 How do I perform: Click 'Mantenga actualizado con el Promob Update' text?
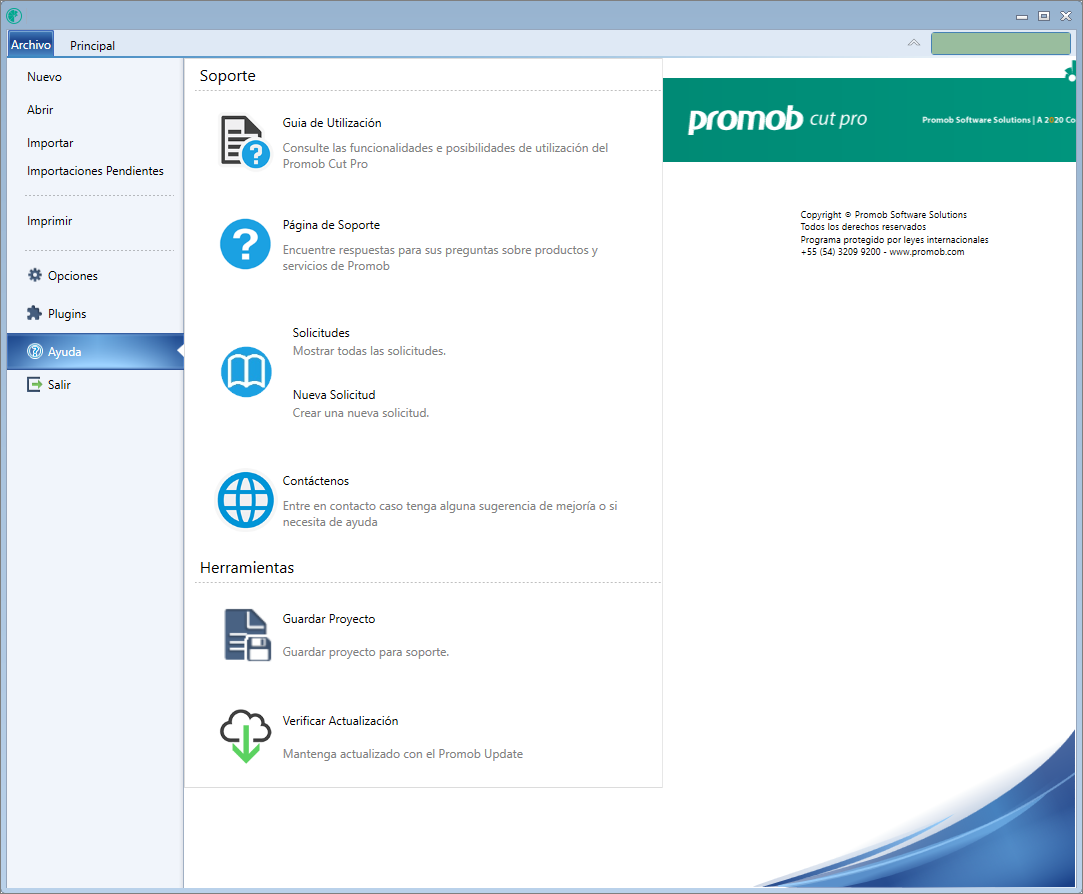(x=403, y=754)
